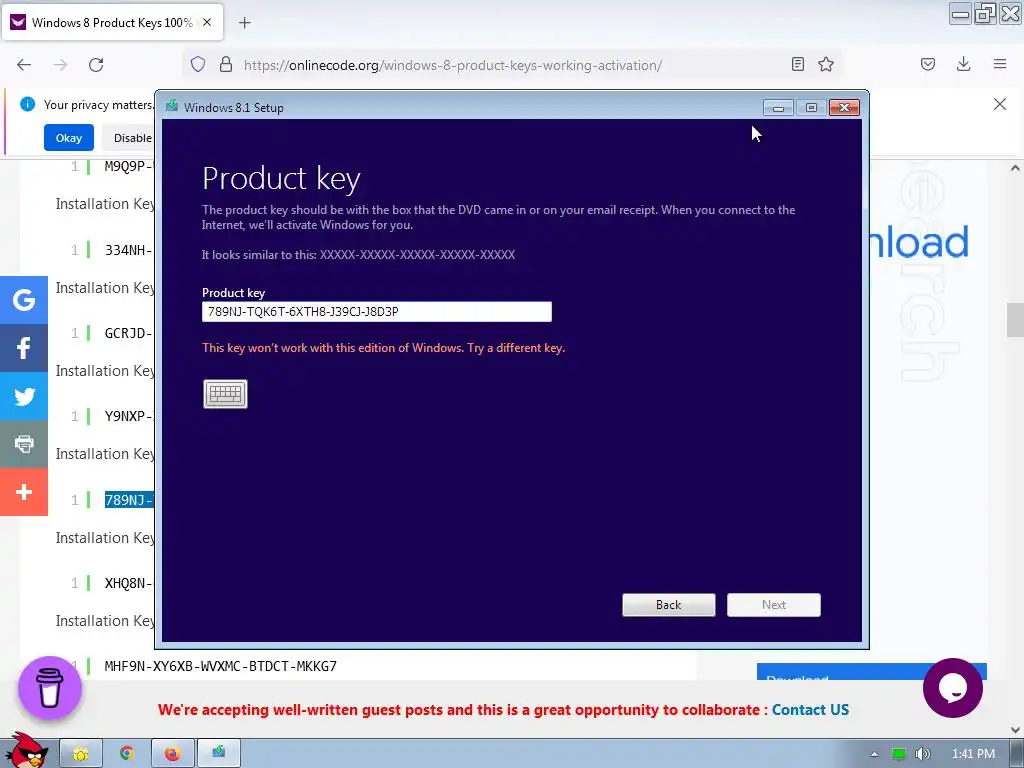Click the print sidebar icon

tap(24, 444)
